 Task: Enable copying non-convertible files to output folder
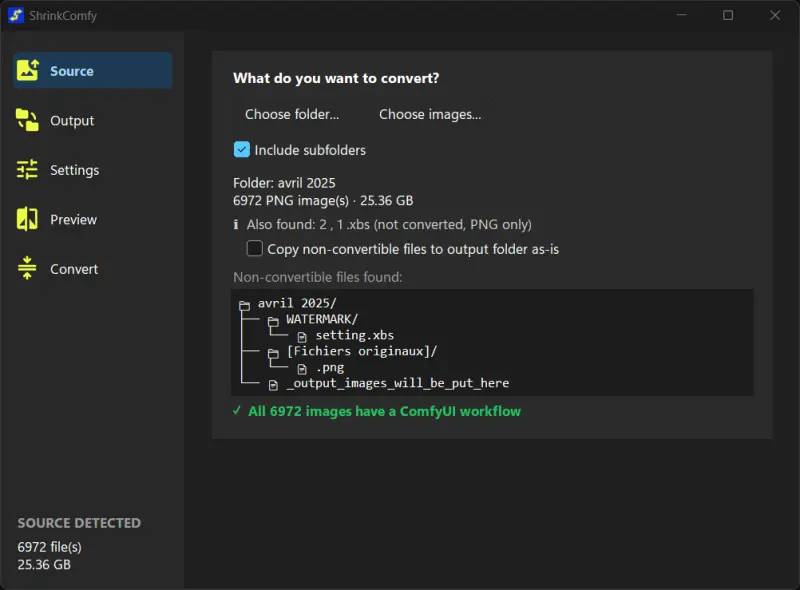[x=255, y=249]
